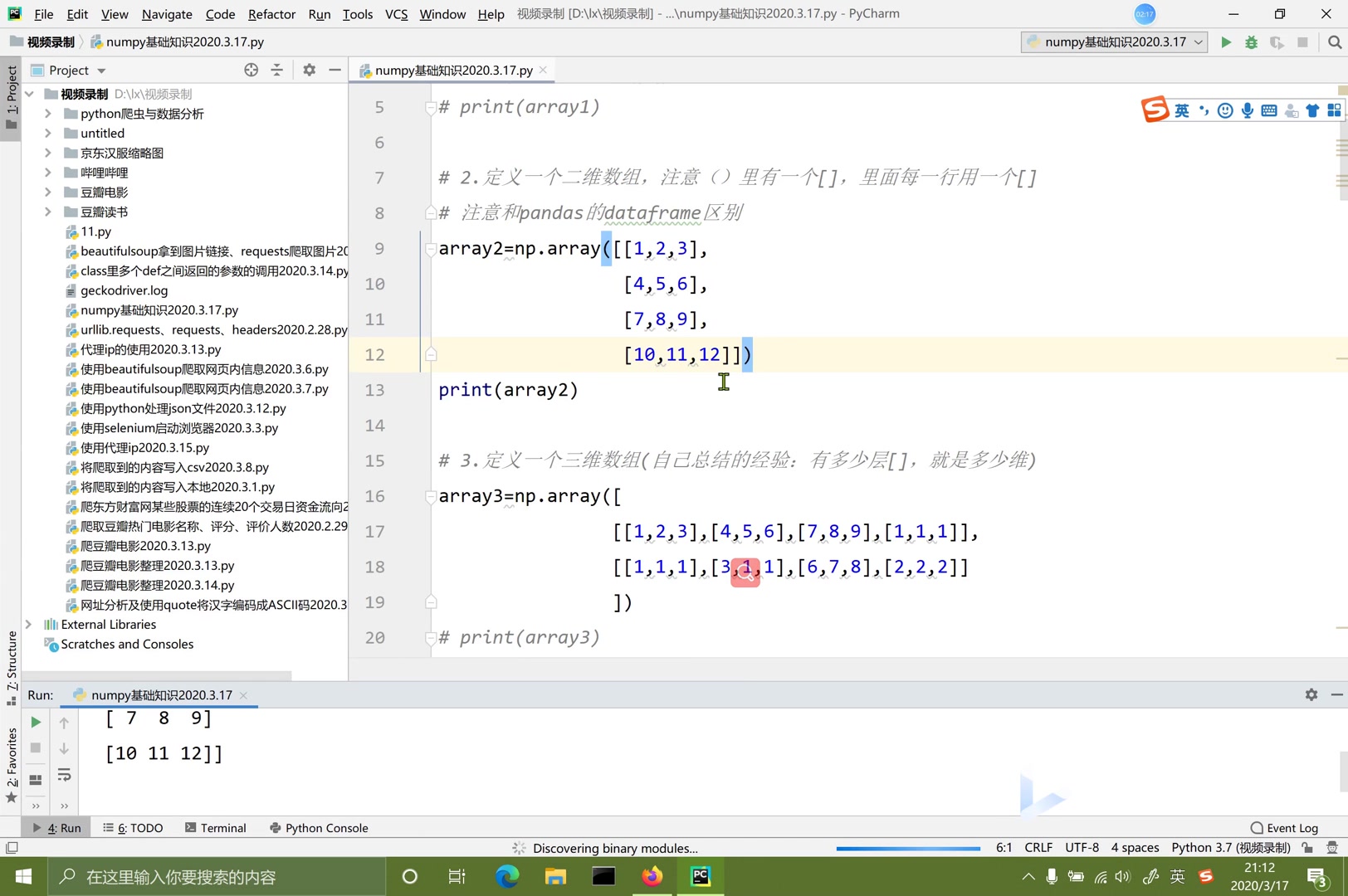The height and width of the screenshot is (896, 1348).
Task: Open geckodriver.log in project tree
Action: point(124,290)
